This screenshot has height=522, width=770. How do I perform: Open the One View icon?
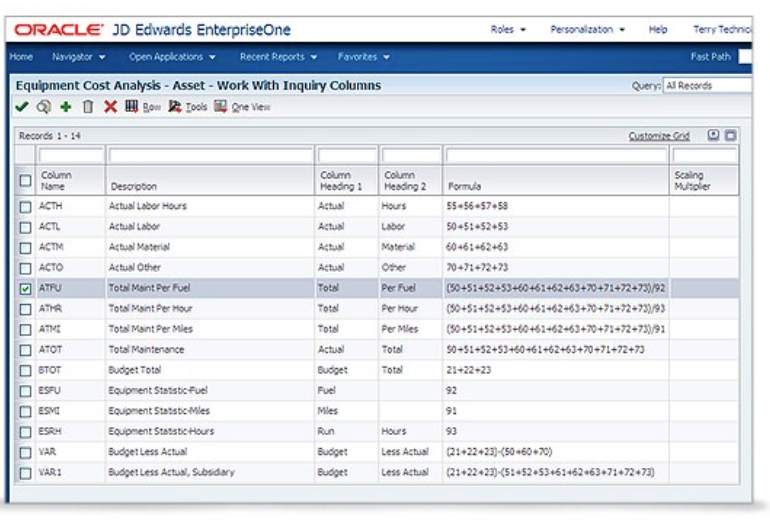pos(220,106)
